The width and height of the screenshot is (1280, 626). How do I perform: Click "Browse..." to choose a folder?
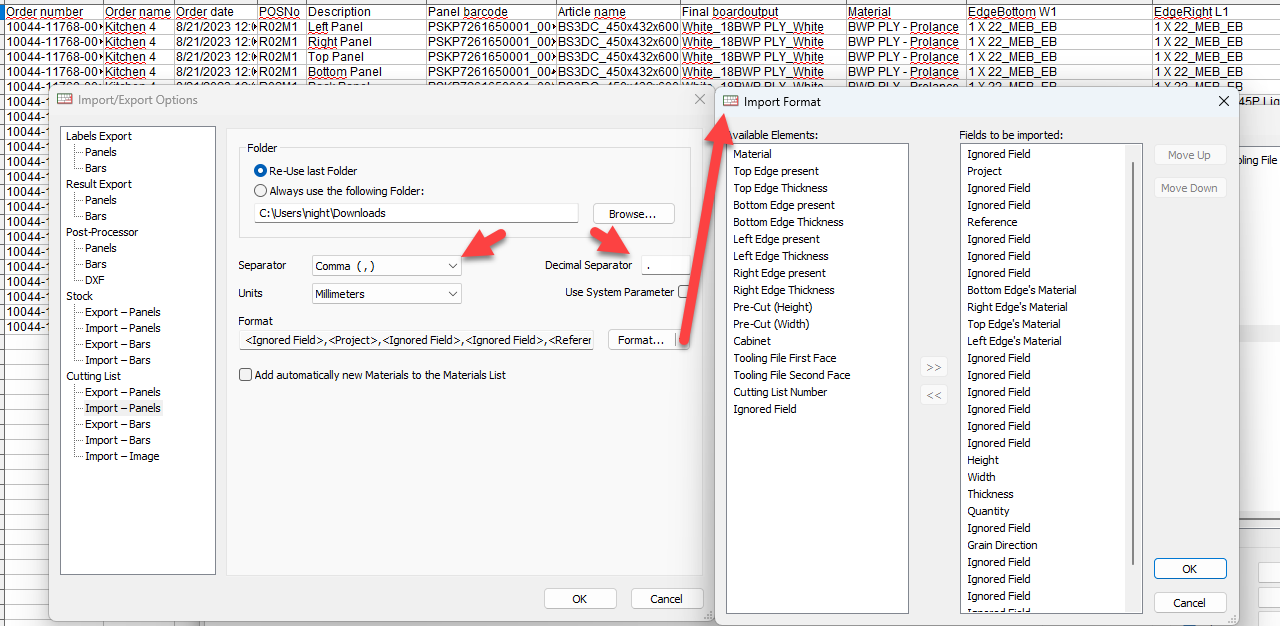point(633,213)
